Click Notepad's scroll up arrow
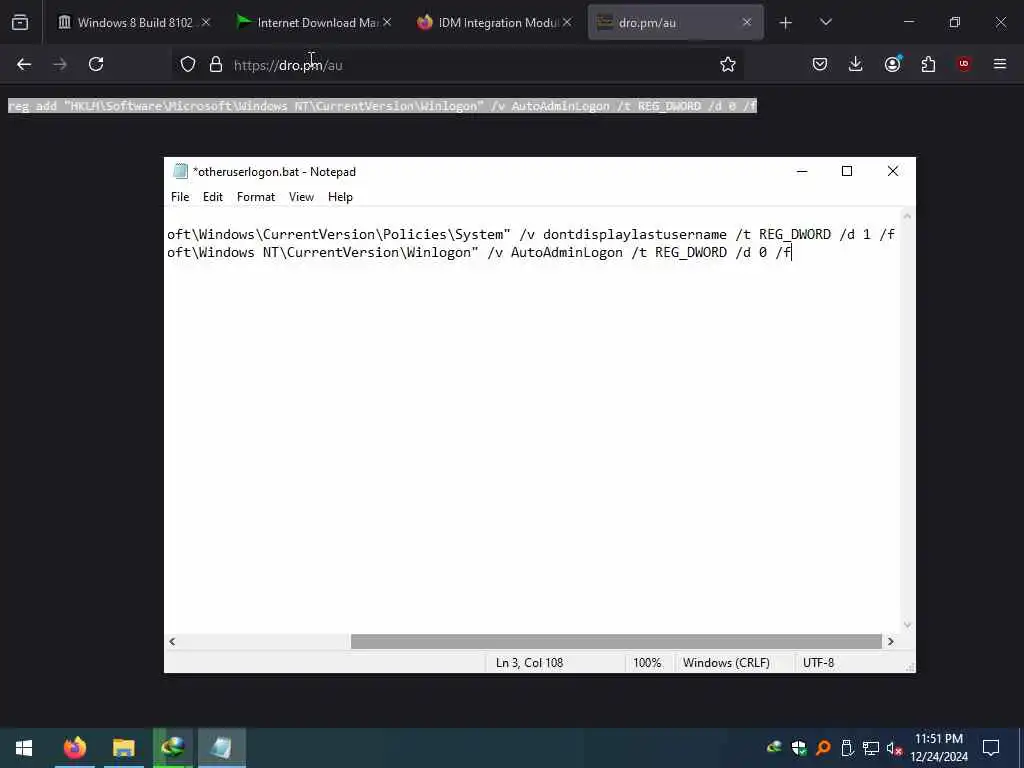 907,216
